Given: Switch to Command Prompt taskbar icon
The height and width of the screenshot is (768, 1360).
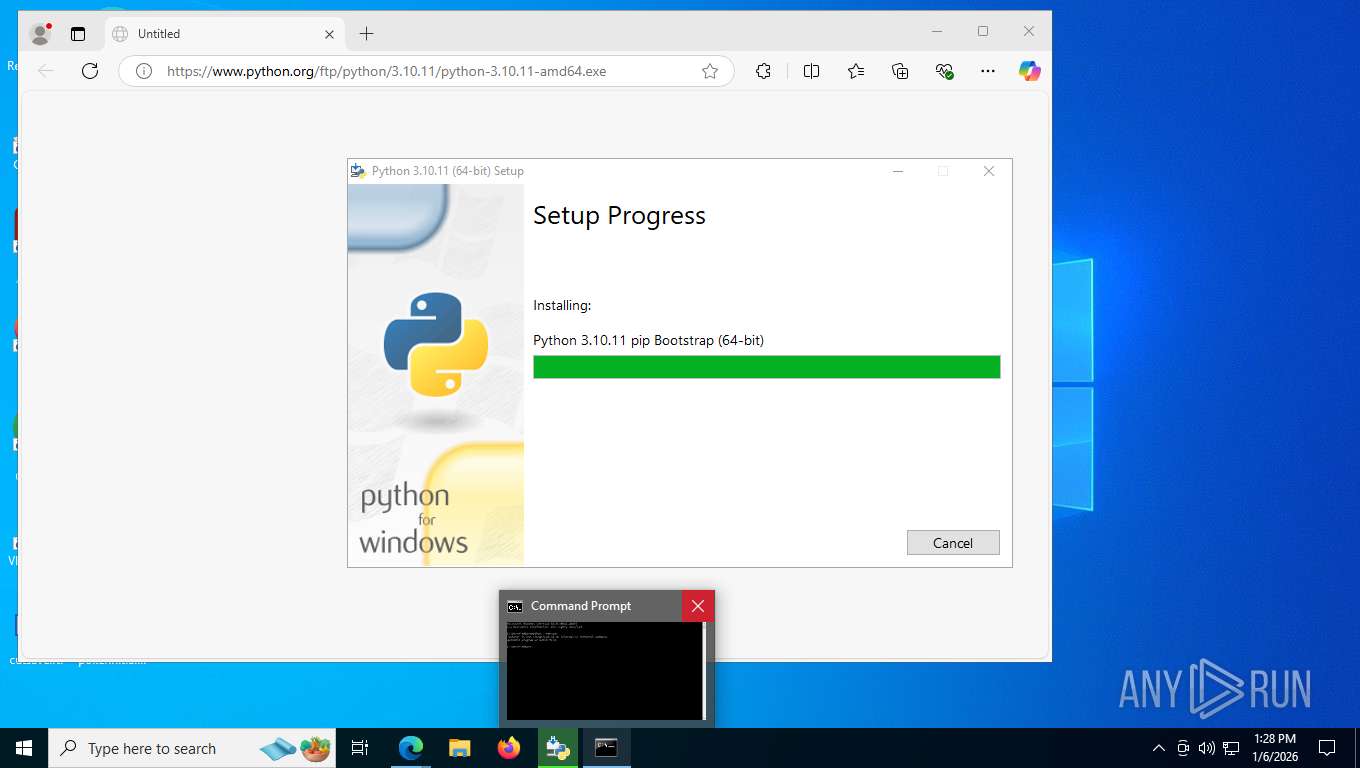Looking at the screenshot, I should pos(607,748).
